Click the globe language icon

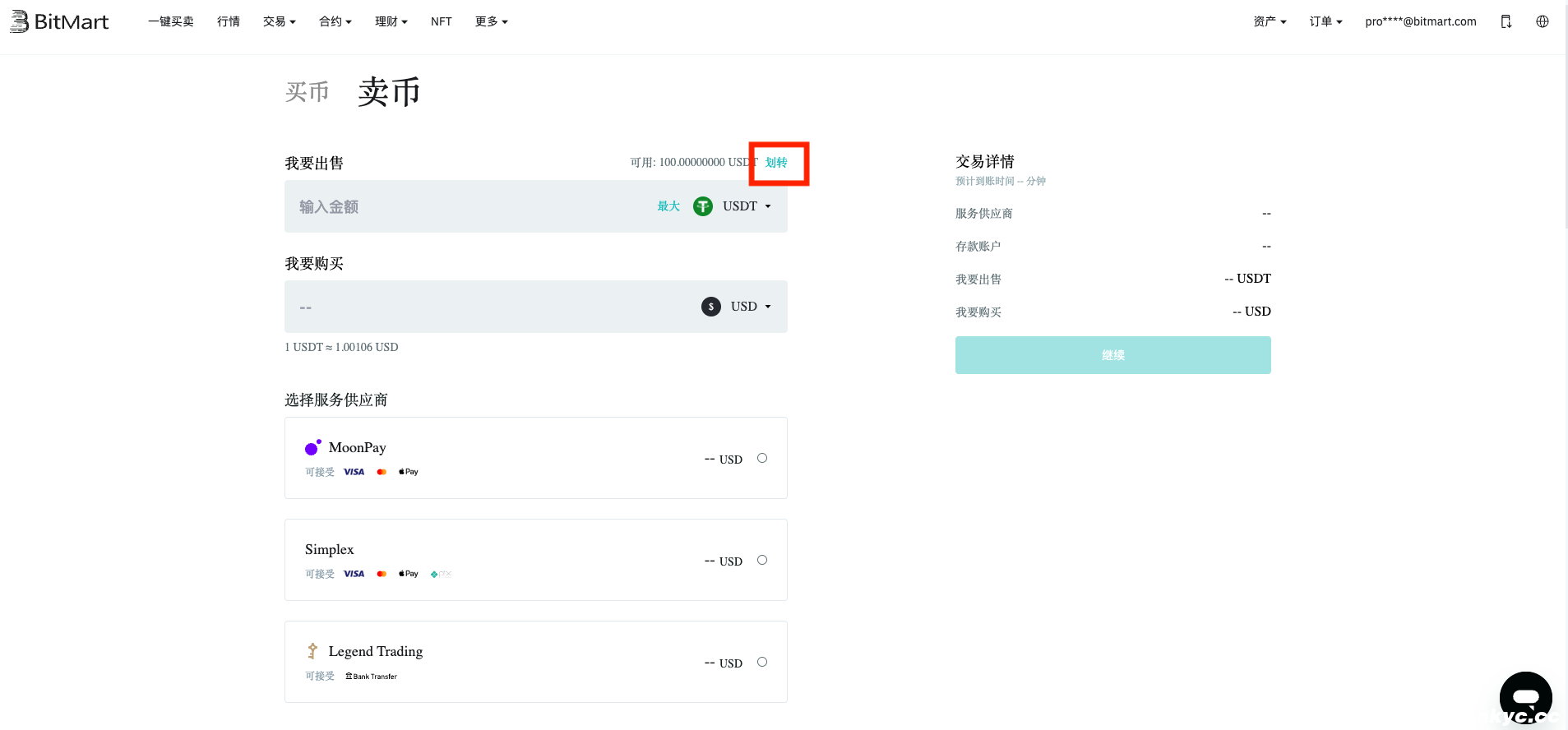pyautogui.click(x=1542, y=21)
